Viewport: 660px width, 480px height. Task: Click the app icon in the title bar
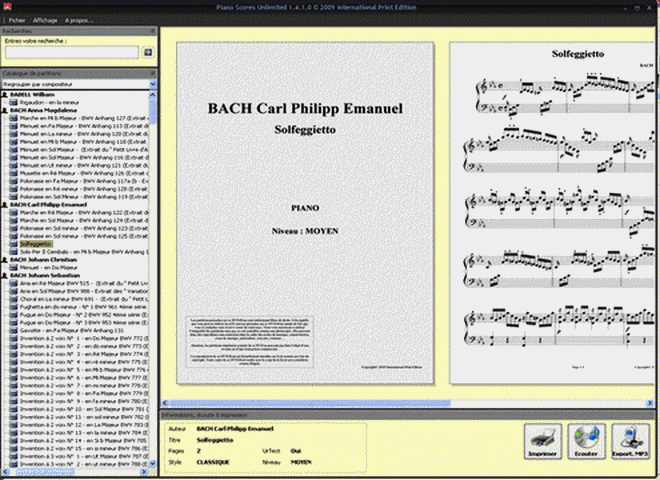pyautogui.click(x=7, y=6)
